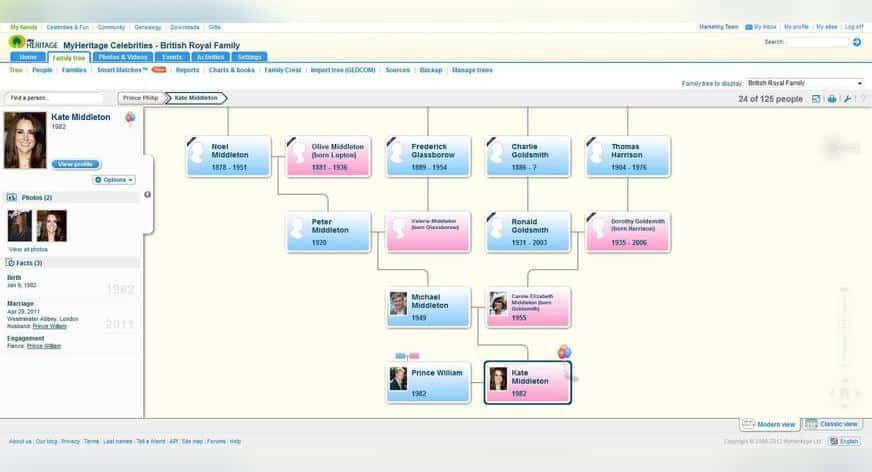Click the MyHeritage logo
The height and width of the screenshot is (472, 872).
click(x=33, y=43)
